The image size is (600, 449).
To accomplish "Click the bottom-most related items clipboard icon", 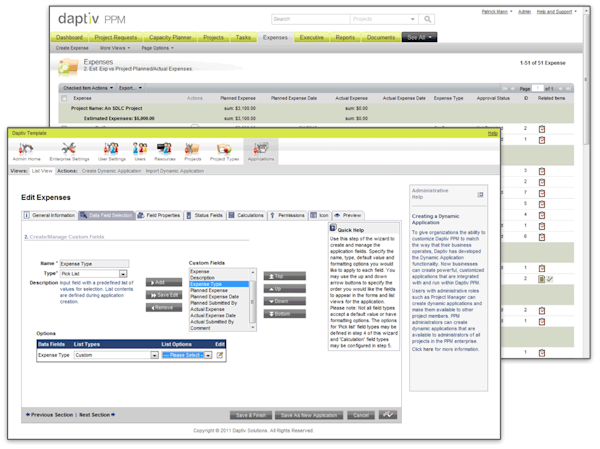I will pyautogui.click(x=542, y=353).
